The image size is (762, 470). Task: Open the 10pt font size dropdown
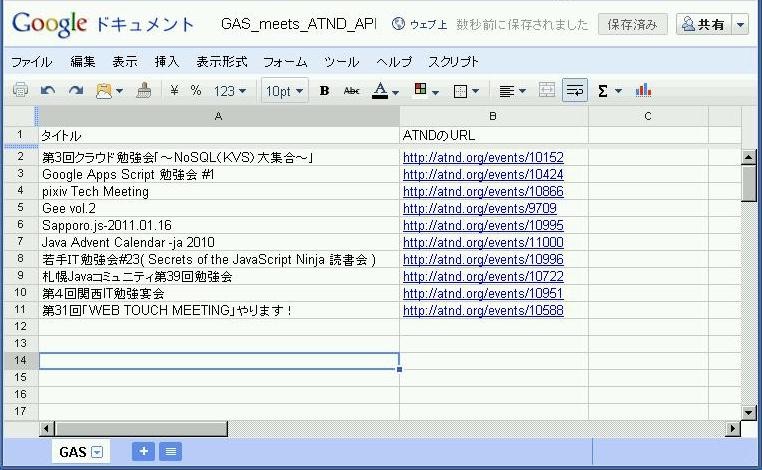(284, 91)
